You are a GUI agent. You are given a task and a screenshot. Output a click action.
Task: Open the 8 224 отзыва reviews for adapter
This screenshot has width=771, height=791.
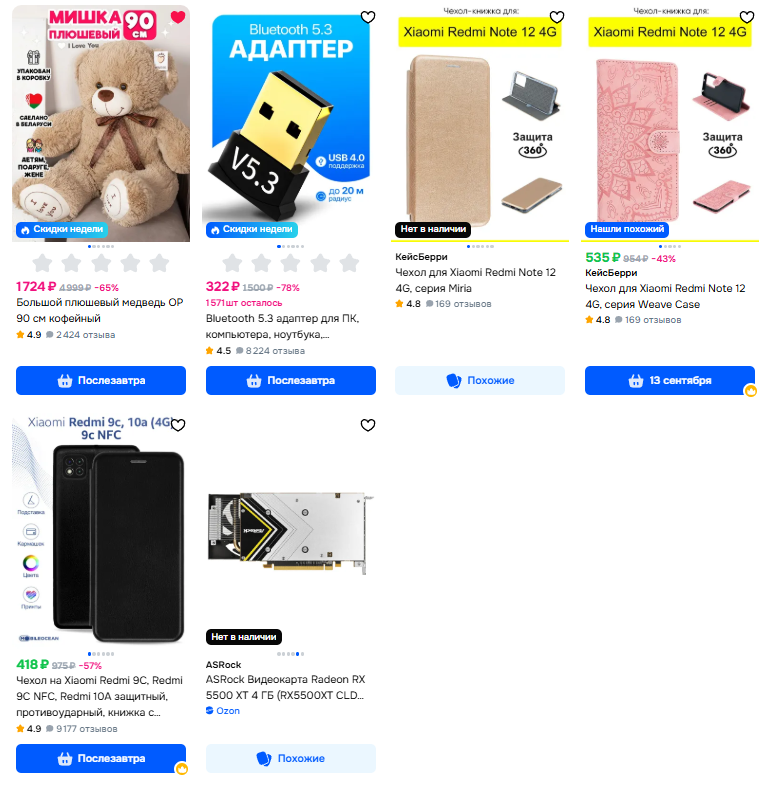point(275,351)
